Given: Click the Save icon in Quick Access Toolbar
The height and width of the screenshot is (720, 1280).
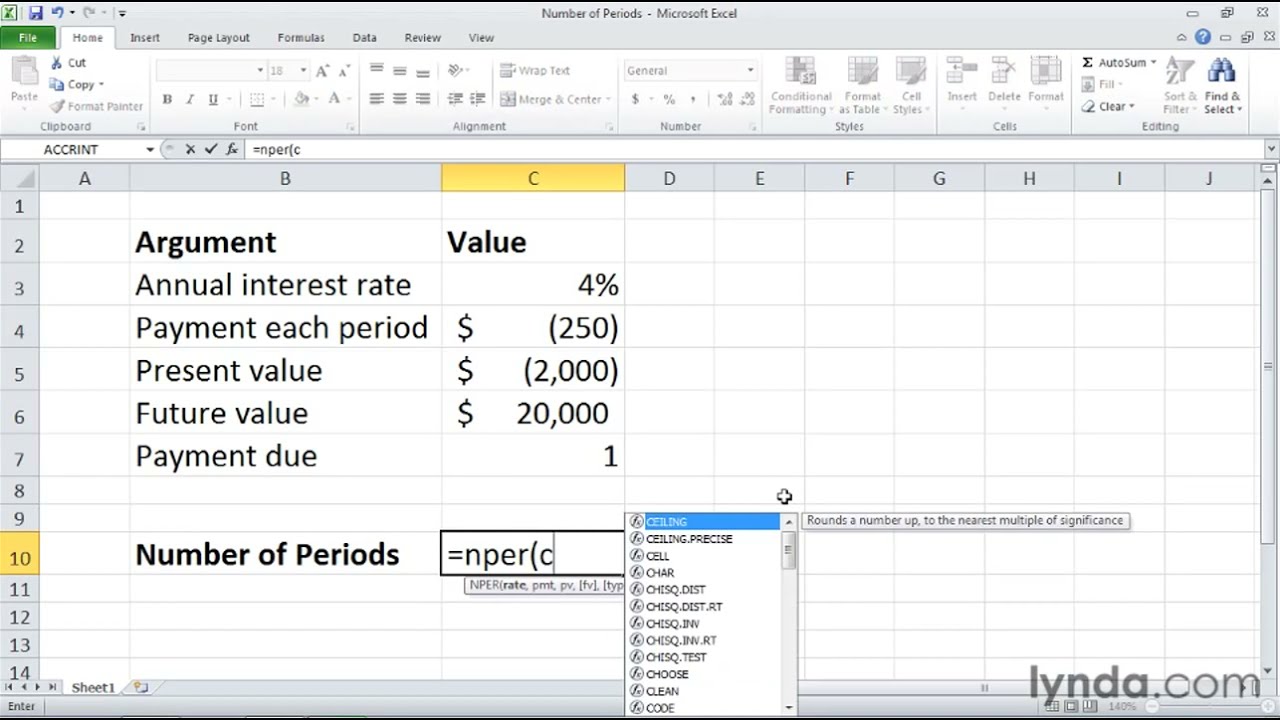Looking at the screenshot, I should point(36,13).
